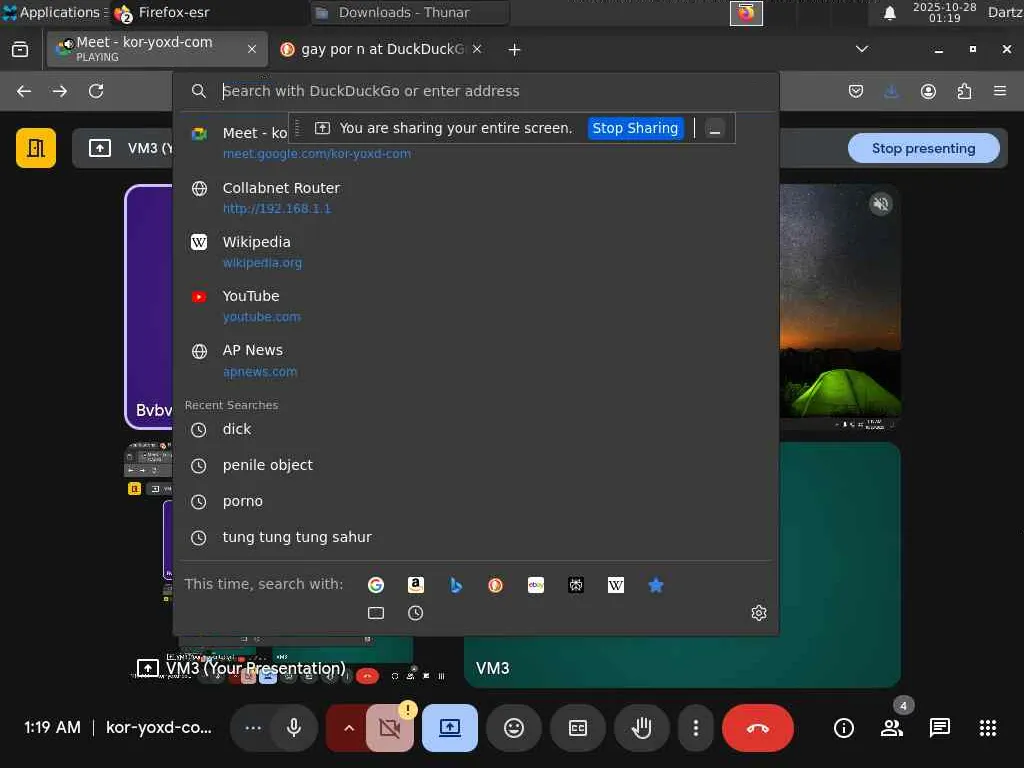Open more options three-dot Meet button
The height and width of the screenshot is (768, 1024).
pos(696,728)
